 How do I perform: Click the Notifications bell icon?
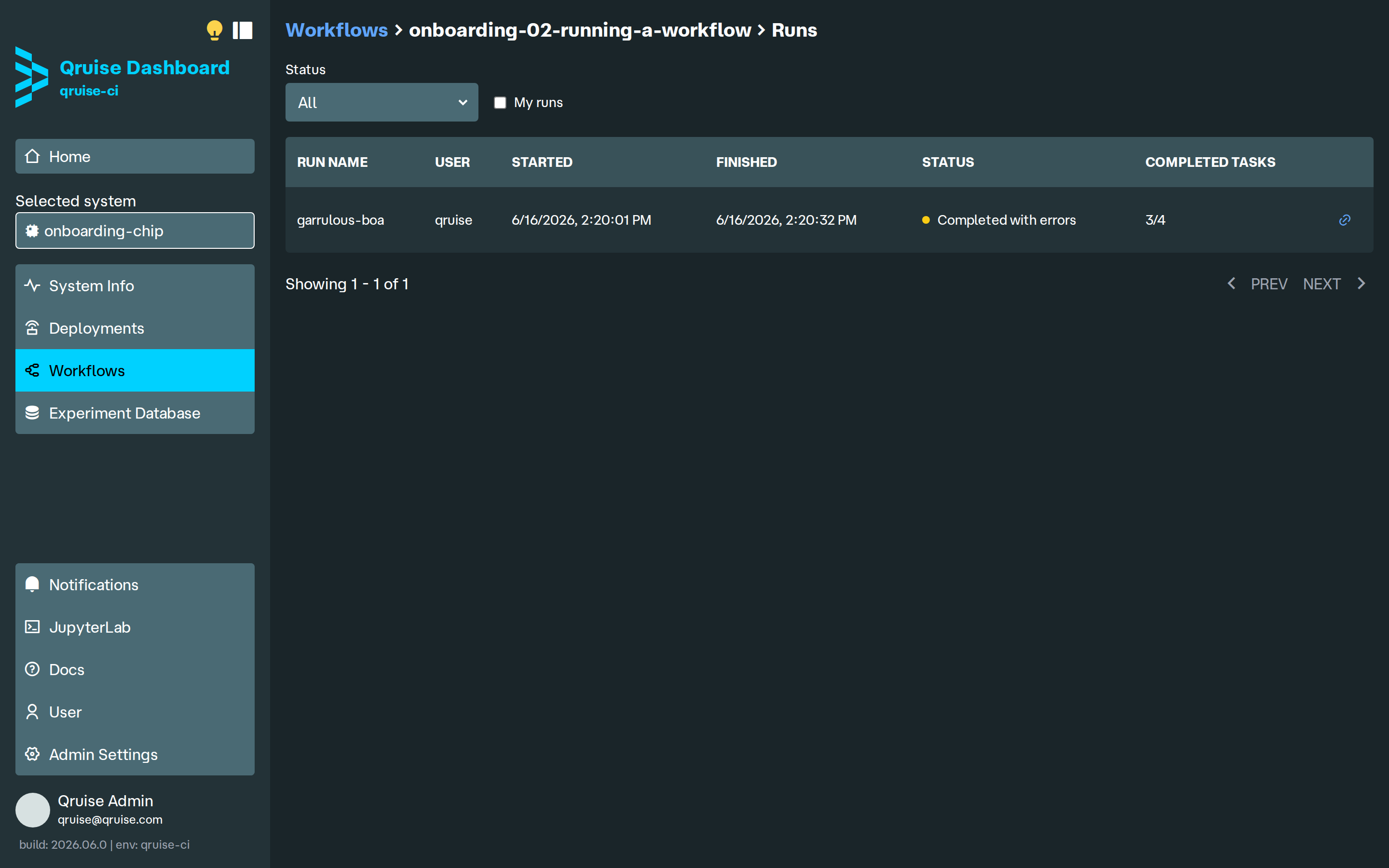pos(32,584)
